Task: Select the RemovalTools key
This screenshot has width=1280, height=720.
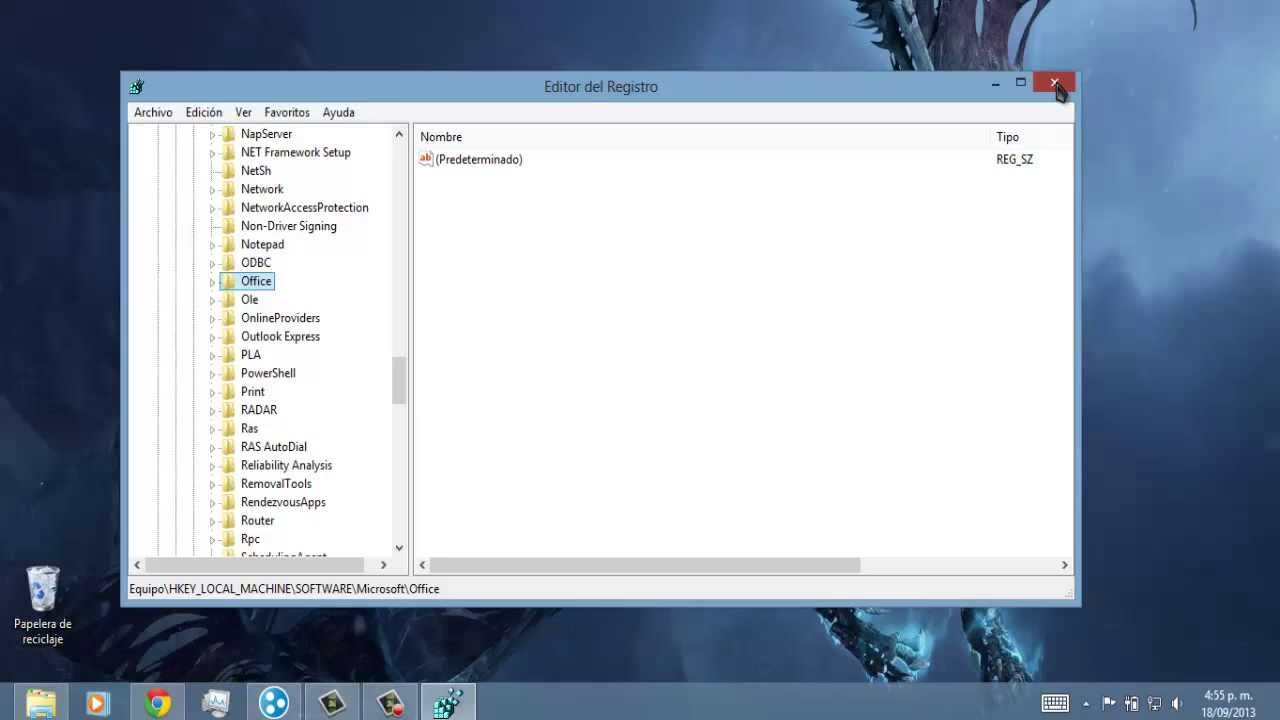Action: pos(276,484)
